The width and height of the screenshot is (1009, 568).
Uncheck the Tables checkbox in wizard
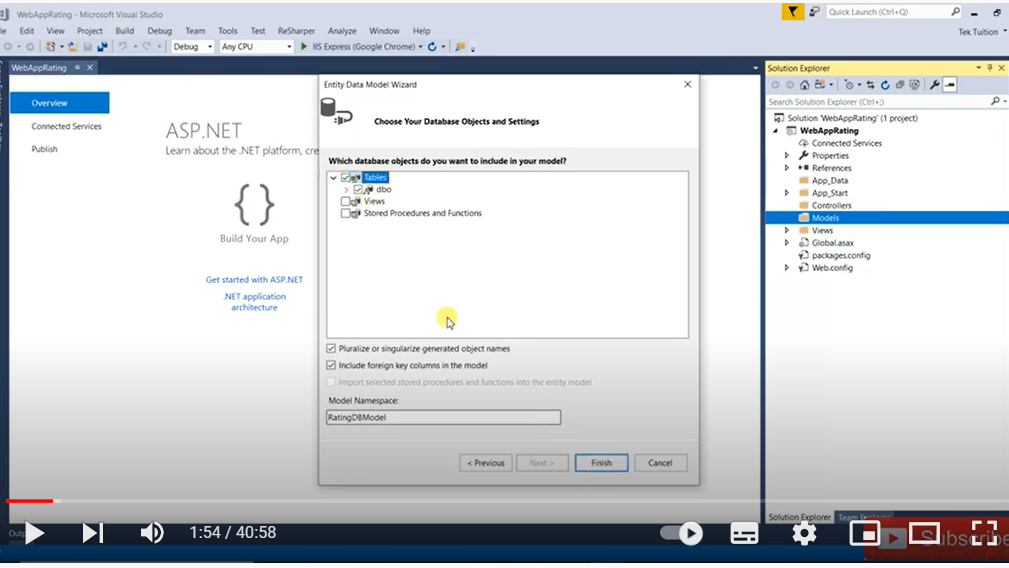[346, 178]
